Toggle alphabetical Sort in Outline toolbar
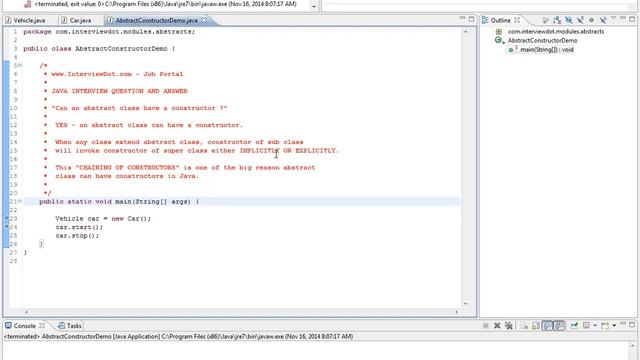Viewport: 640px width, 360px height. (557, 20)
